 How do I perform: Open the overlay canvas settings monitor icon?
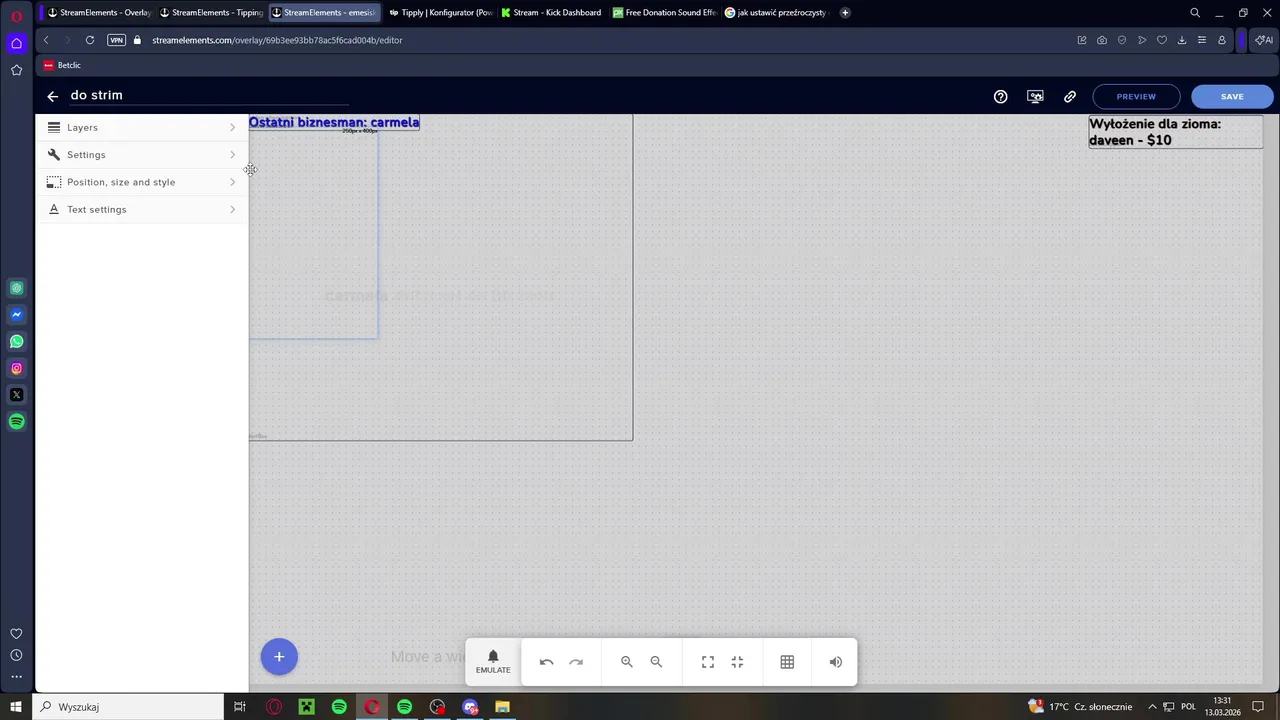(x=1035, y=97)
